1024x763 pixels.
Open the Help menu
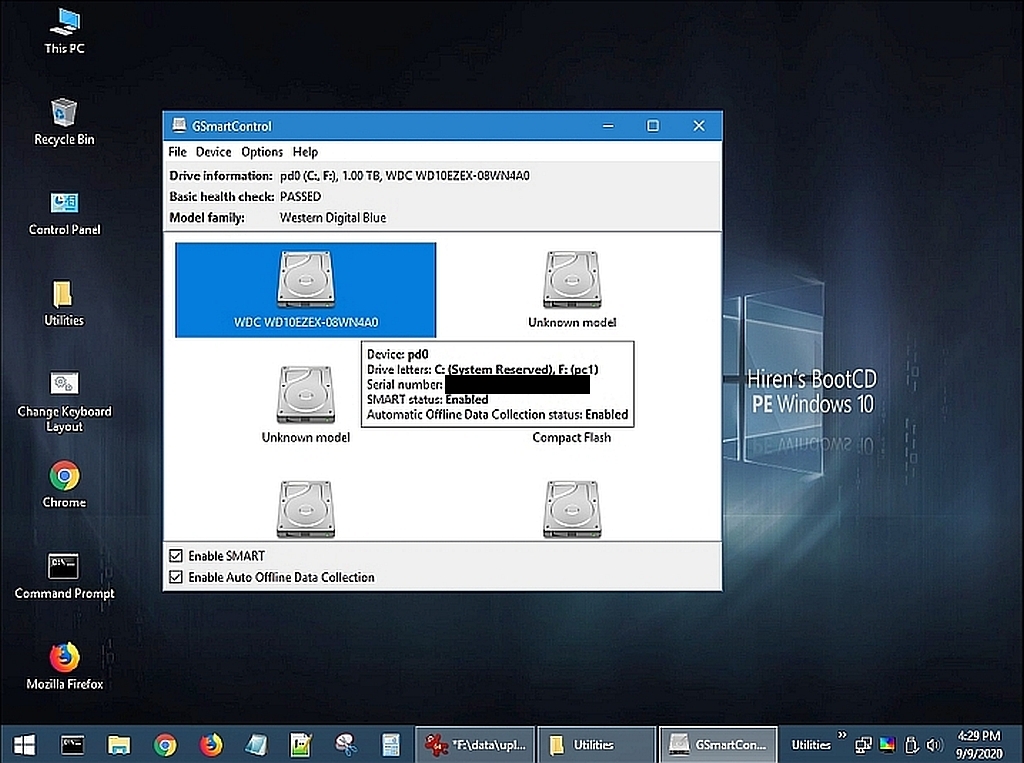point(305,152)
